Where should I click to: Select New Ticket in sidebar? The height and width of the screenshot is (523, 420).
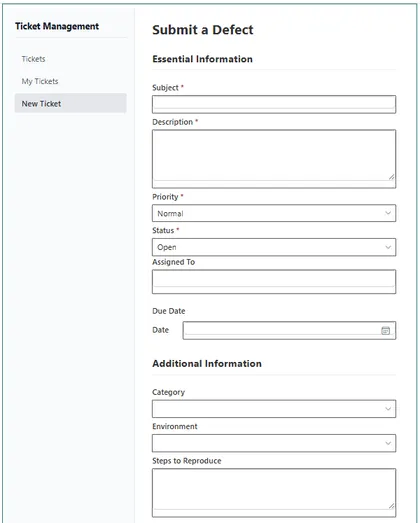click(x=70, y=103)
